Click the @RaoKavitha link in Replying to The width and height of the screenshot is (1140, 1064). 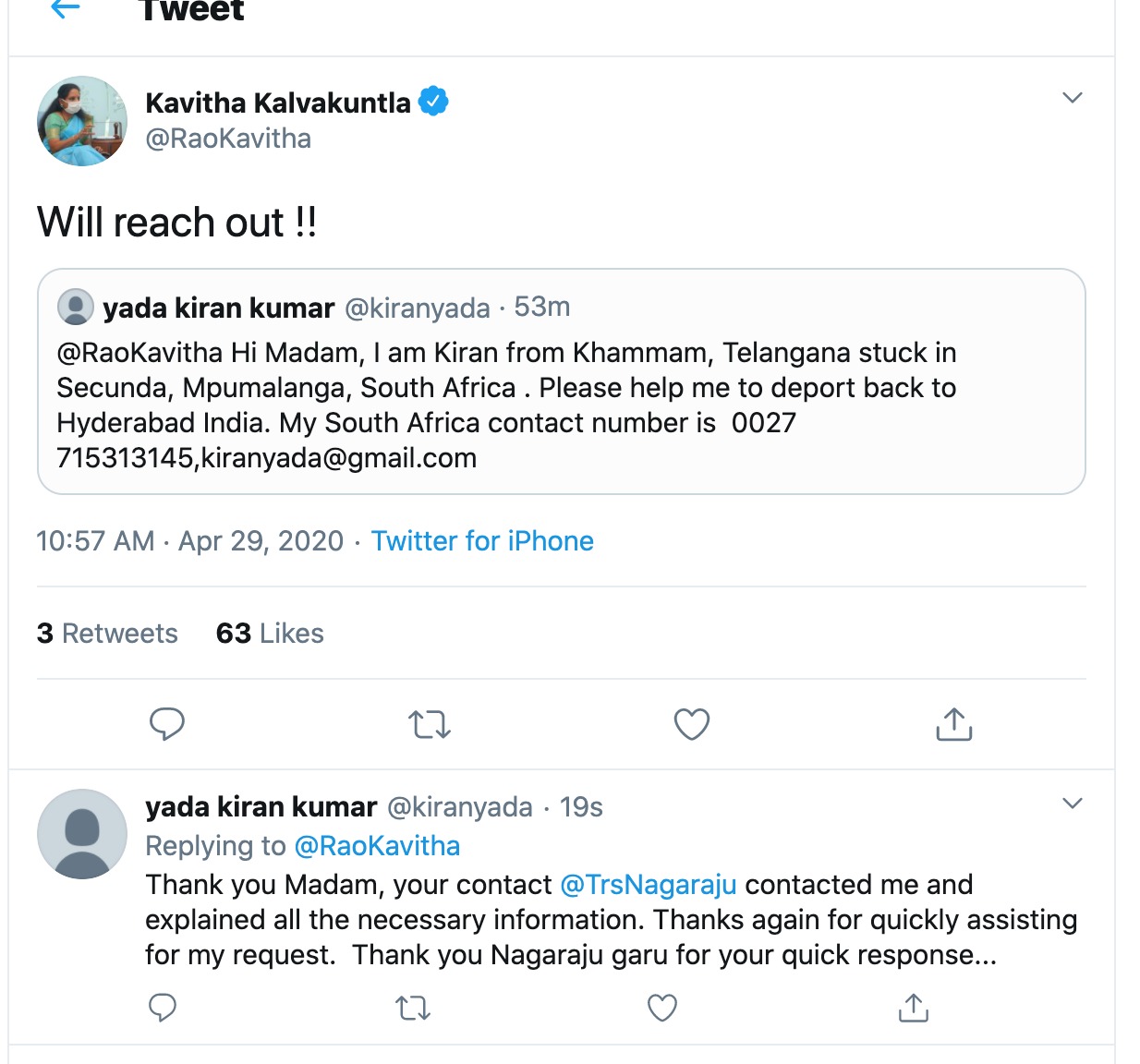click(x=377, y=845)
